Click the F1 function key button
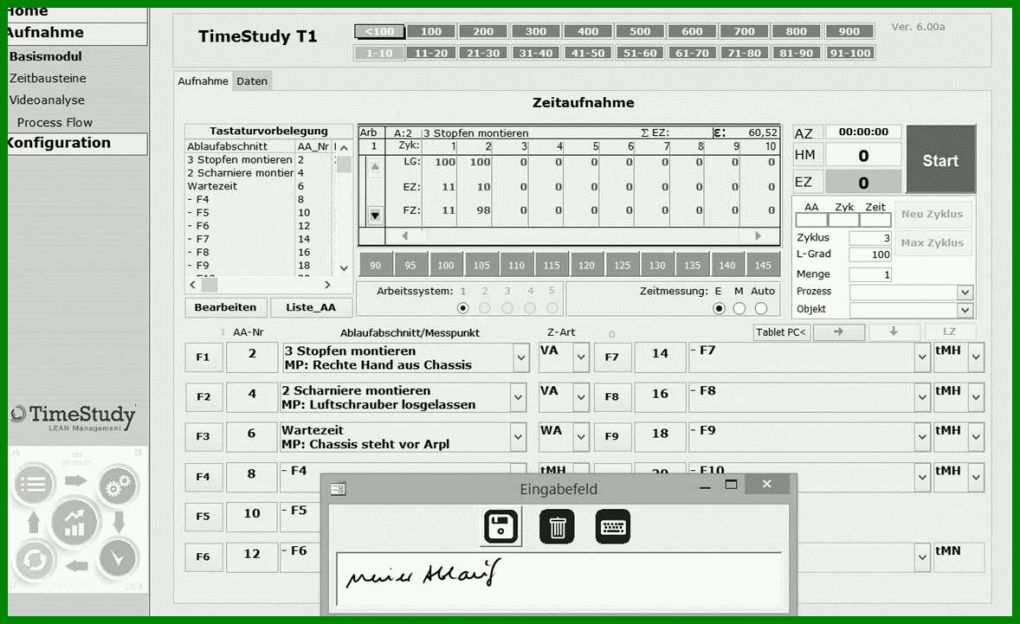This screenshot has width=1020, height=624. (203, 357)
